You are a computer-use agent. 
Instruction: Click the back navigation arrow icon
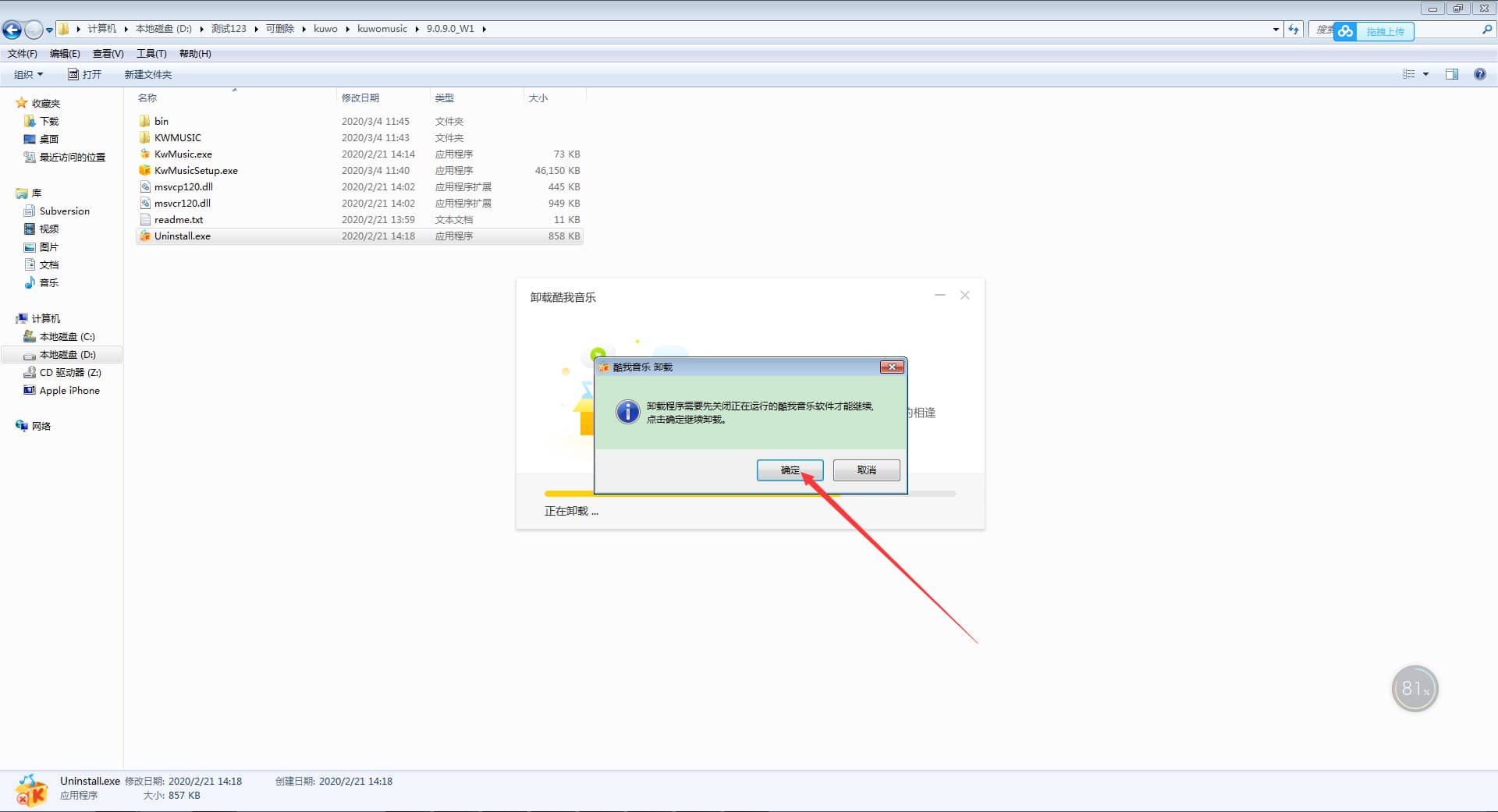coord(12,30)
